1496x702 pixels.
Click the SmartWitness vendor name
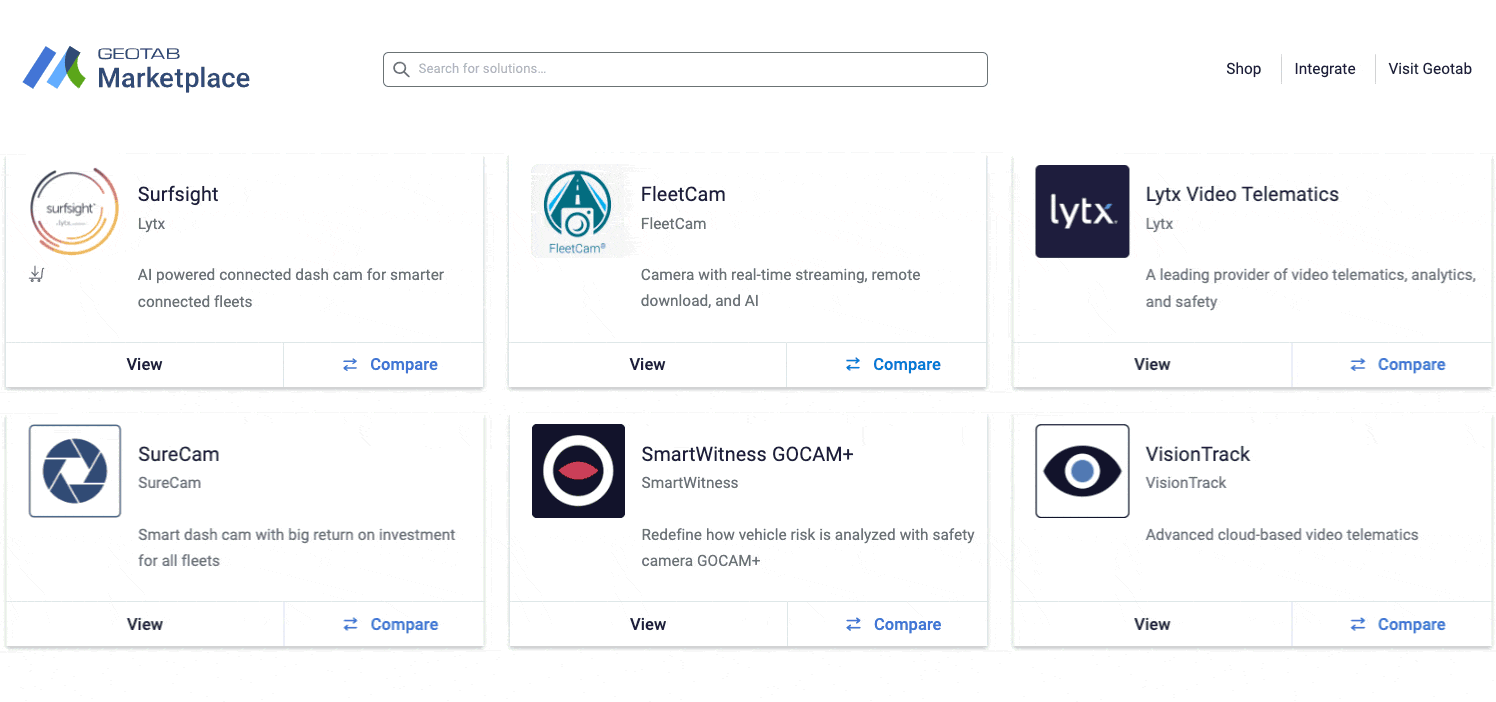[x=690, y=483]
